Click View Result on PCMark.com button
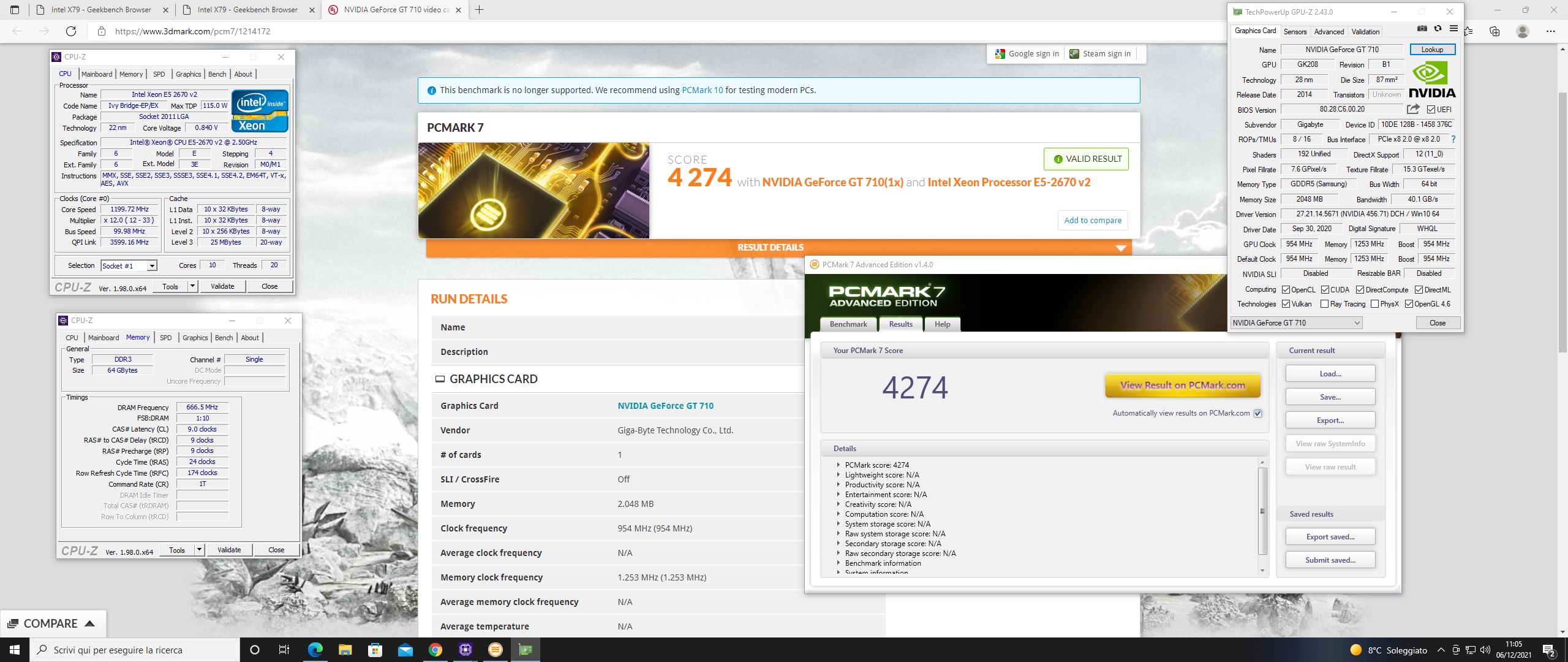This screenshot has height=662, width=1568. [1182, 386]
